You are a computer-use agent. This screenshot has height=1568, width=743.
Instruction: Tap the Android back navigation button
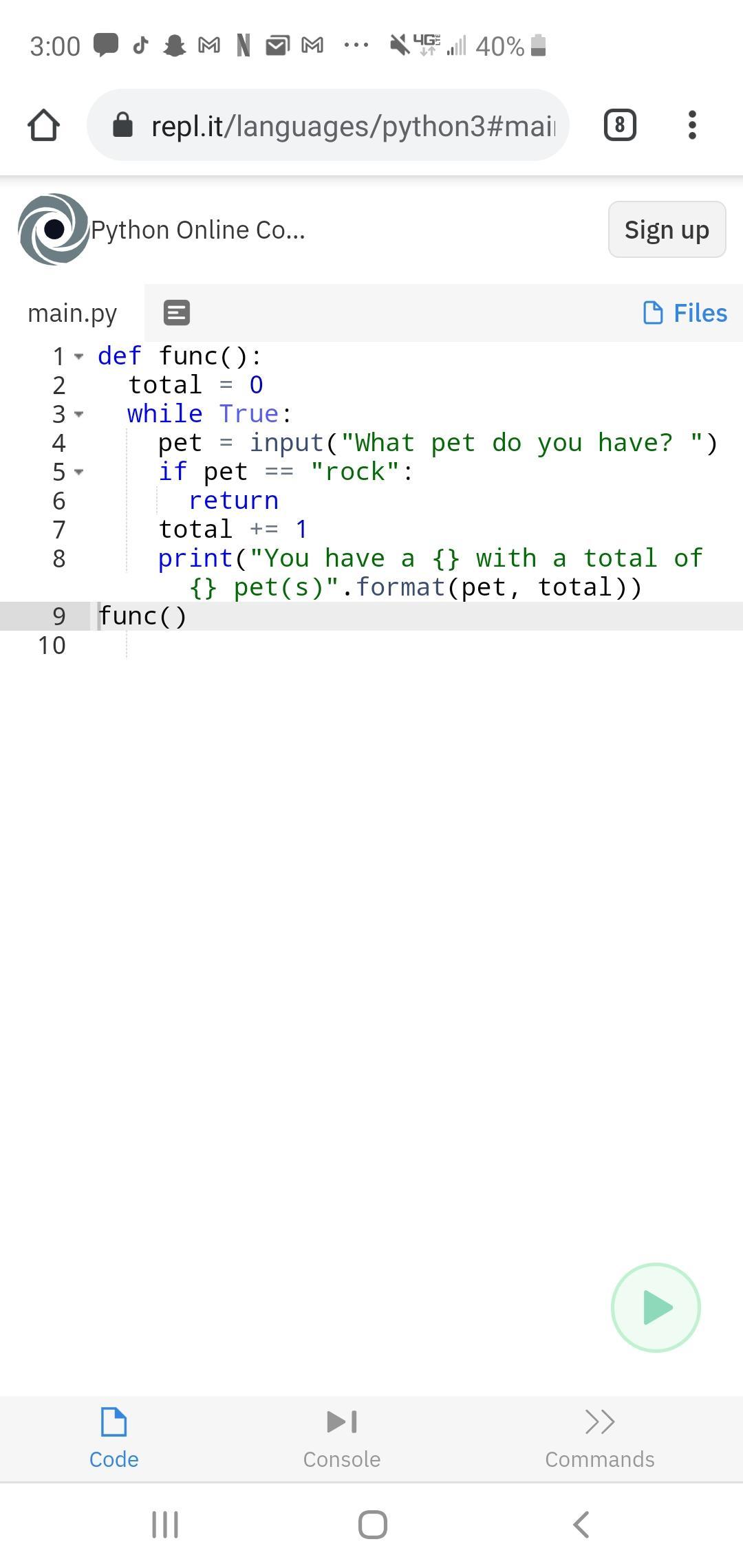[581, 1525]
